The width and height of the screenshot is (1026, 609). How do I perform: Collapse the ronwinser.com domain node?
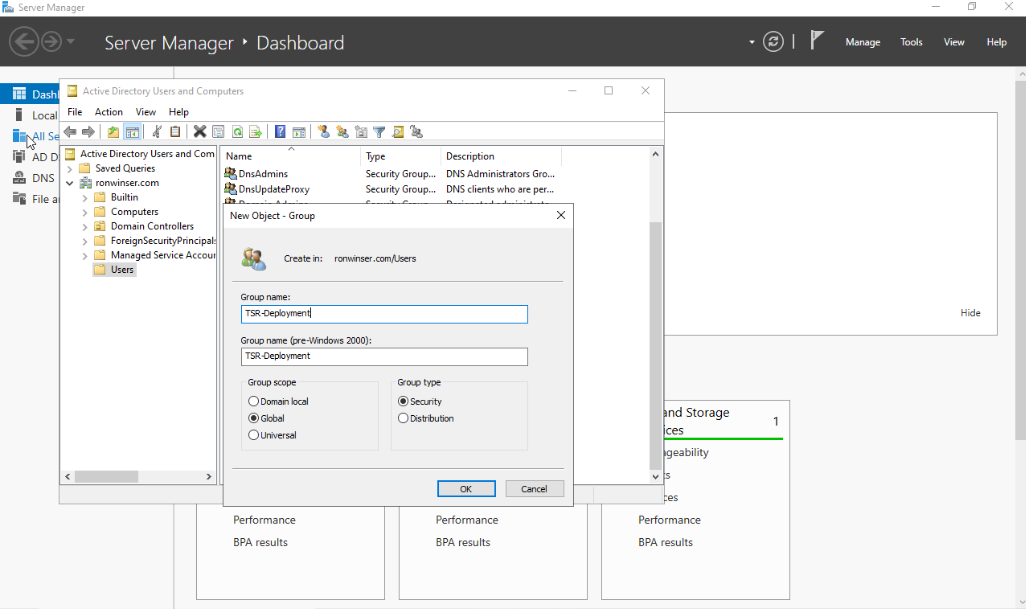[70, 183]
